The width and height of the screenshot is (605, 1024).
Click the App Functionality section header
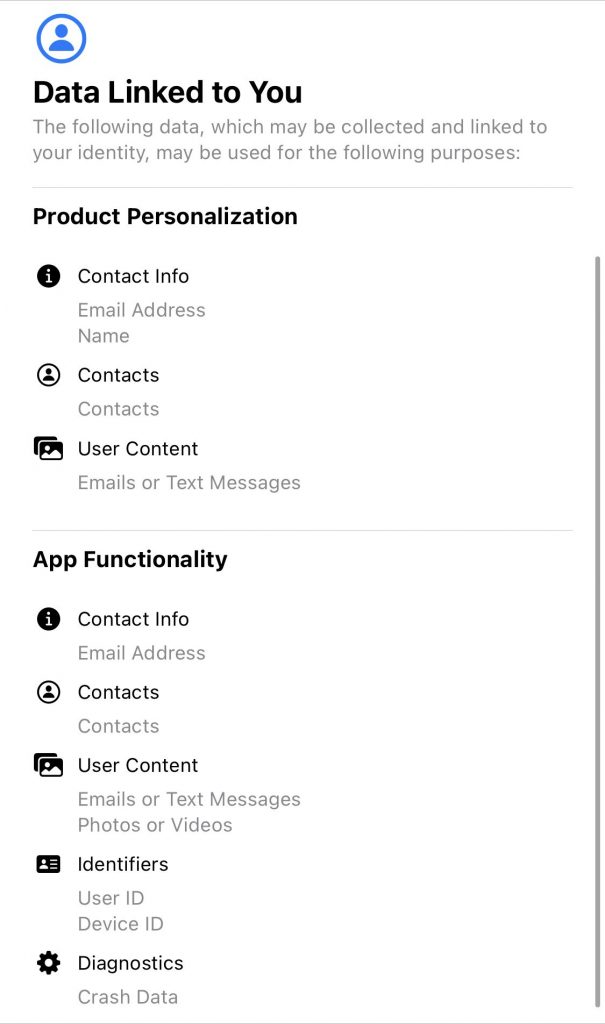(129, 559)
